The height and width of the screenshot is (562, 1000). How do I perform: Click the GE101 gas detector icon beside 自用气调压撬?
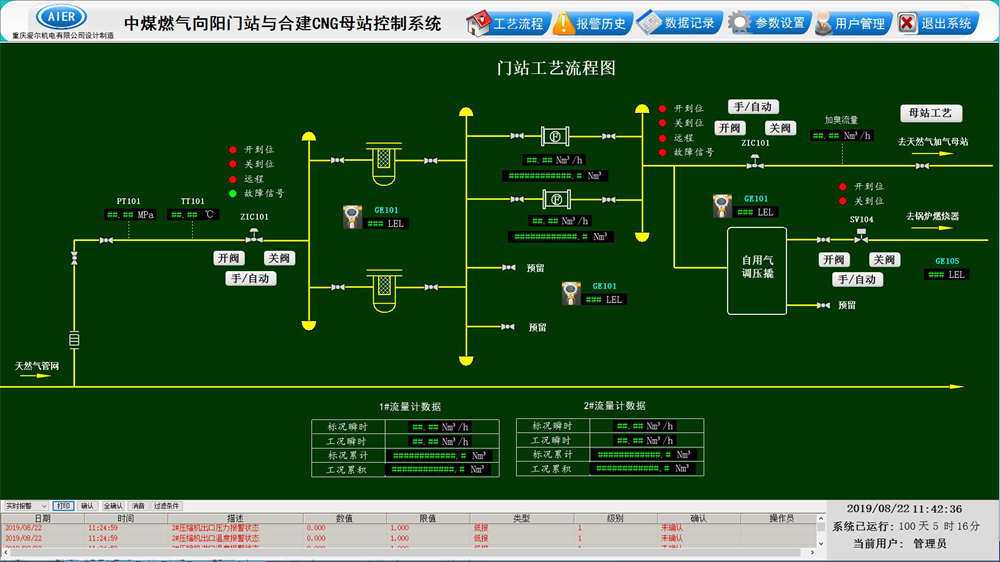tap(722, 206)
